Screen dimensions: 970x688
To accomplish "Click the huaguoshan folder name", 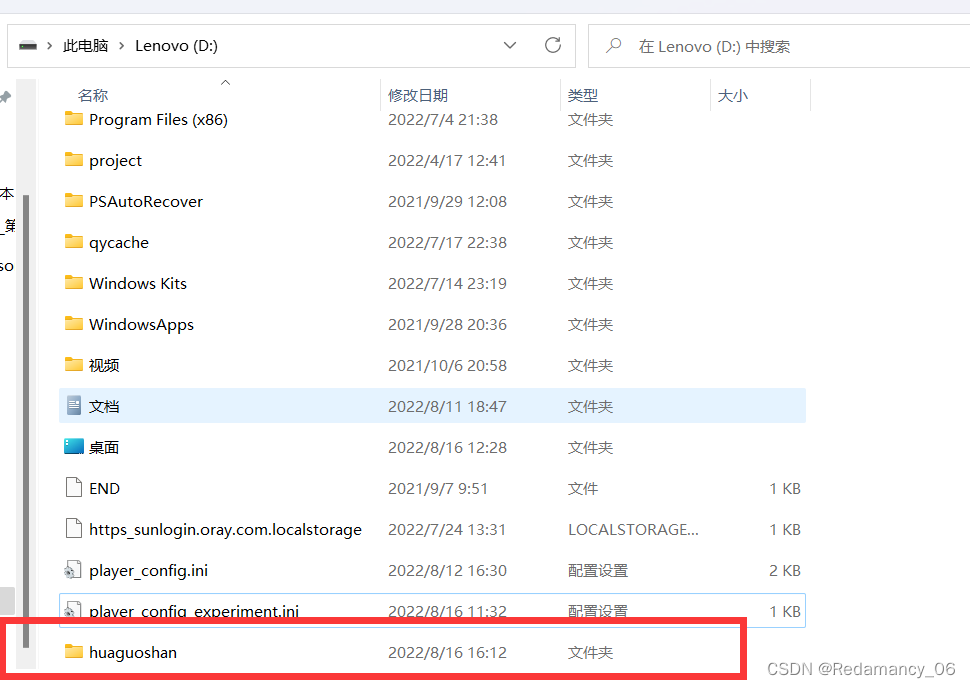I will [133, 653].
